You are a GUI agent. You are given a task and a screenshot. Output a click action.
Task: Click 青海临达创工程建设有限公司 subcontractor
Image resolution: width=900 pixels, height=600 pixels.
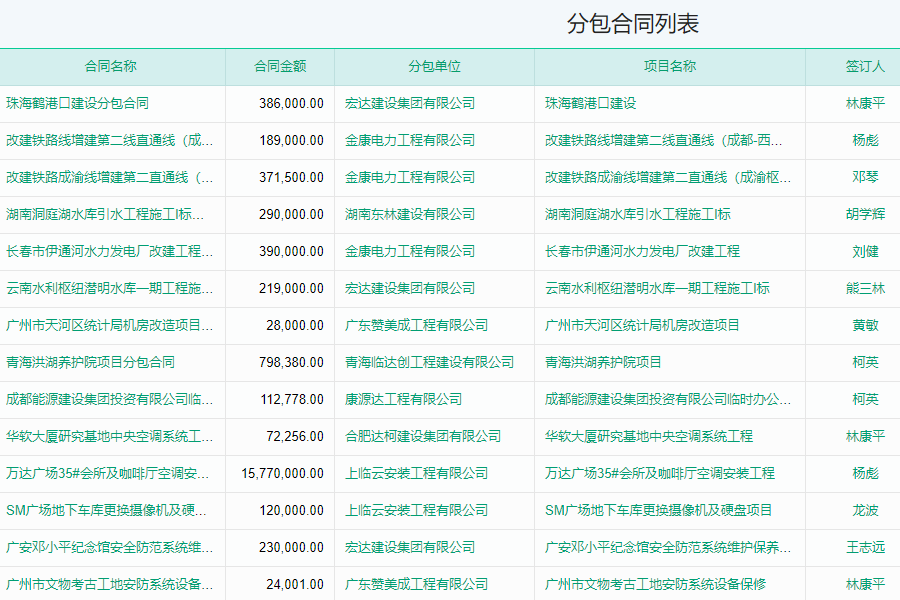(429, 362)
